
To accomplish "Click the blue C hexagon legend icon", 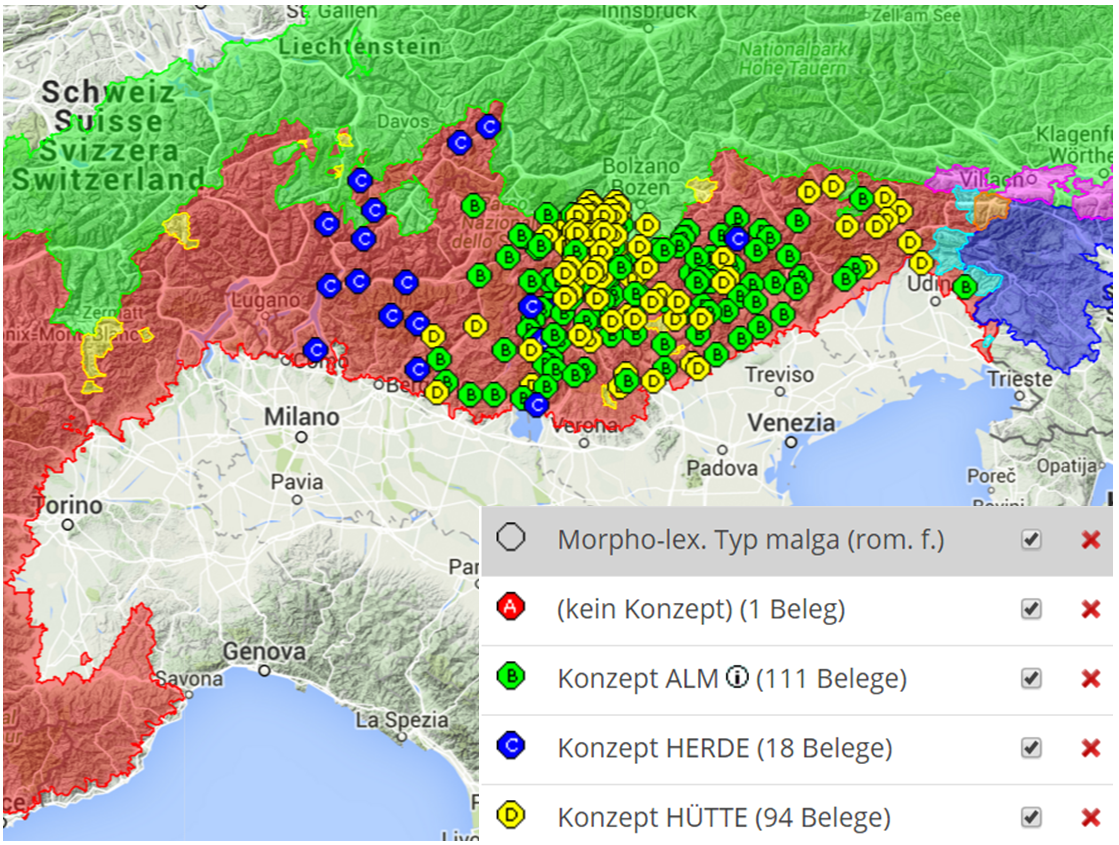I will click(511, 747).
